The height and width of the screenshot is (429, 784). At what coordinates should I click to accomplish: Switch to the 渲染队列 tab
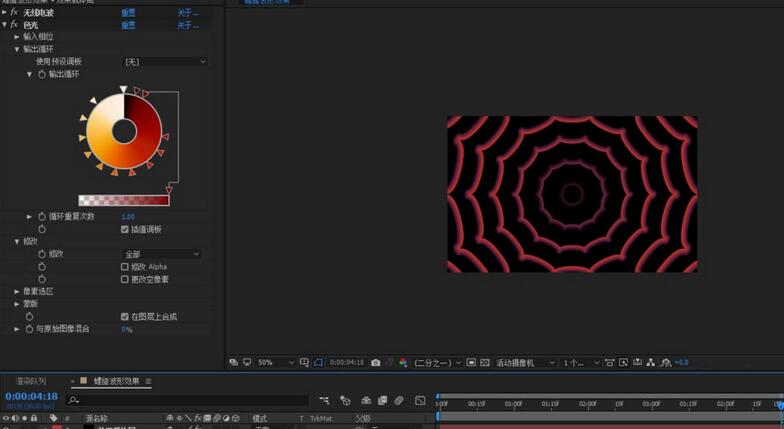pos(31,381)
